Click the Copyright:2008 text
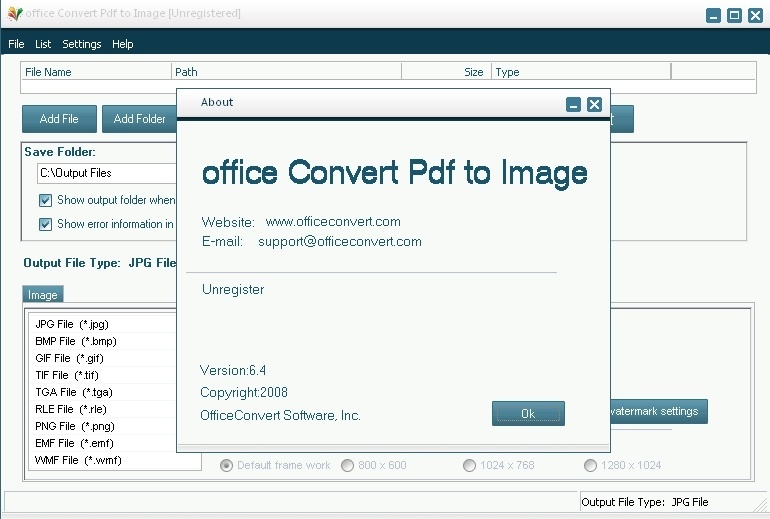 point(244,392)
